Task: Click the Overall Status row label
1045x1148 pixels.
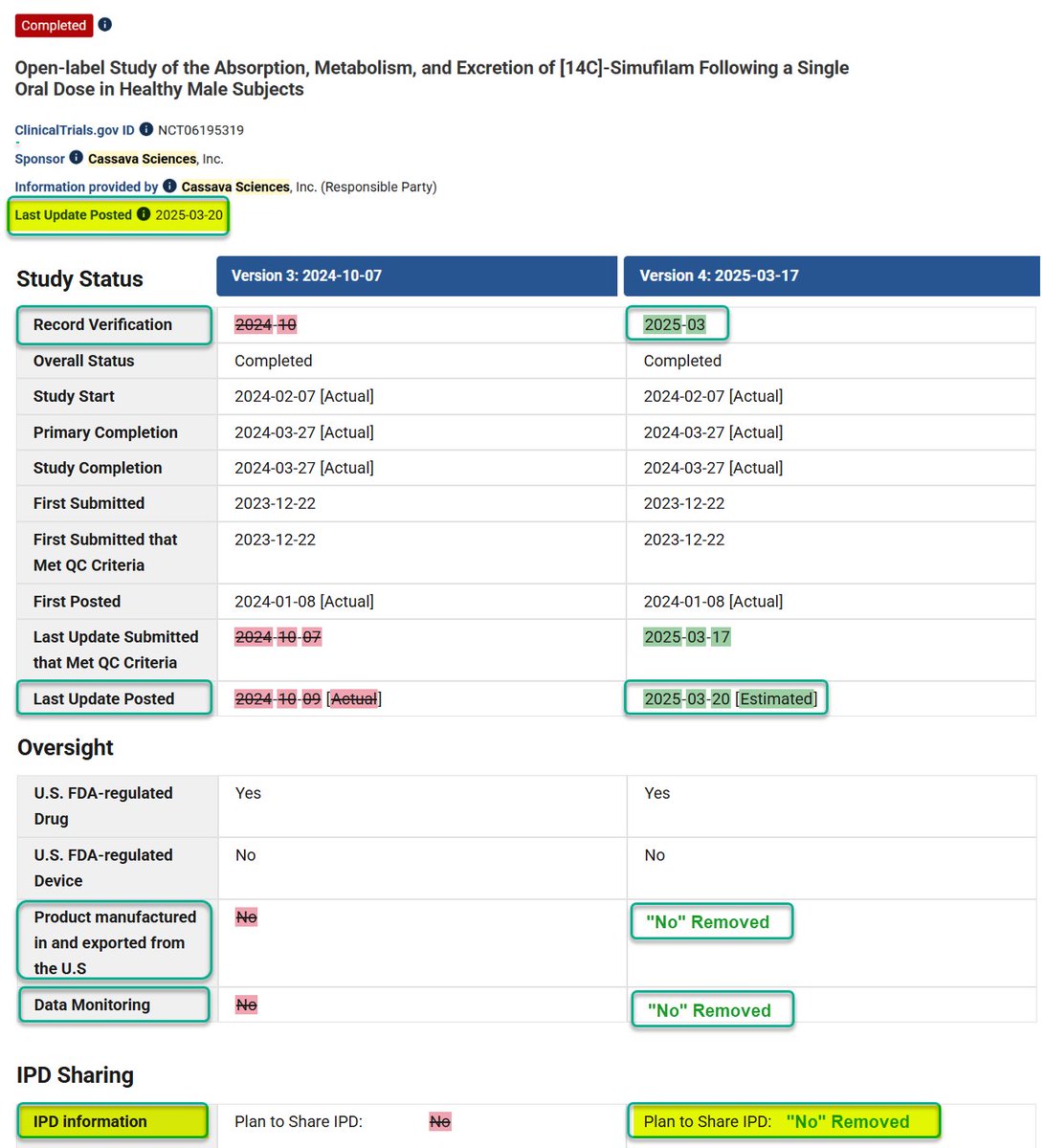Action: point(83,361)
